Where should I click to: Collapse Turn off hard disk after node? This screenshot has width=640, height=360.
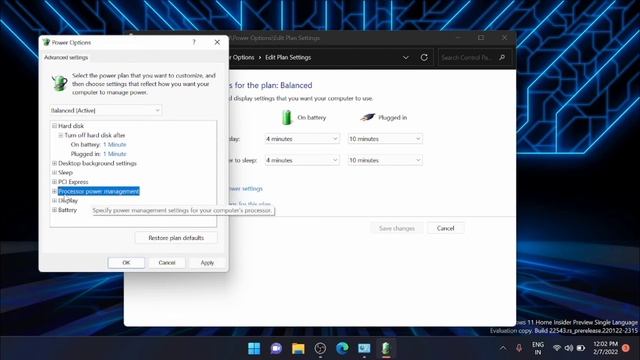click(x=60, y=135)
